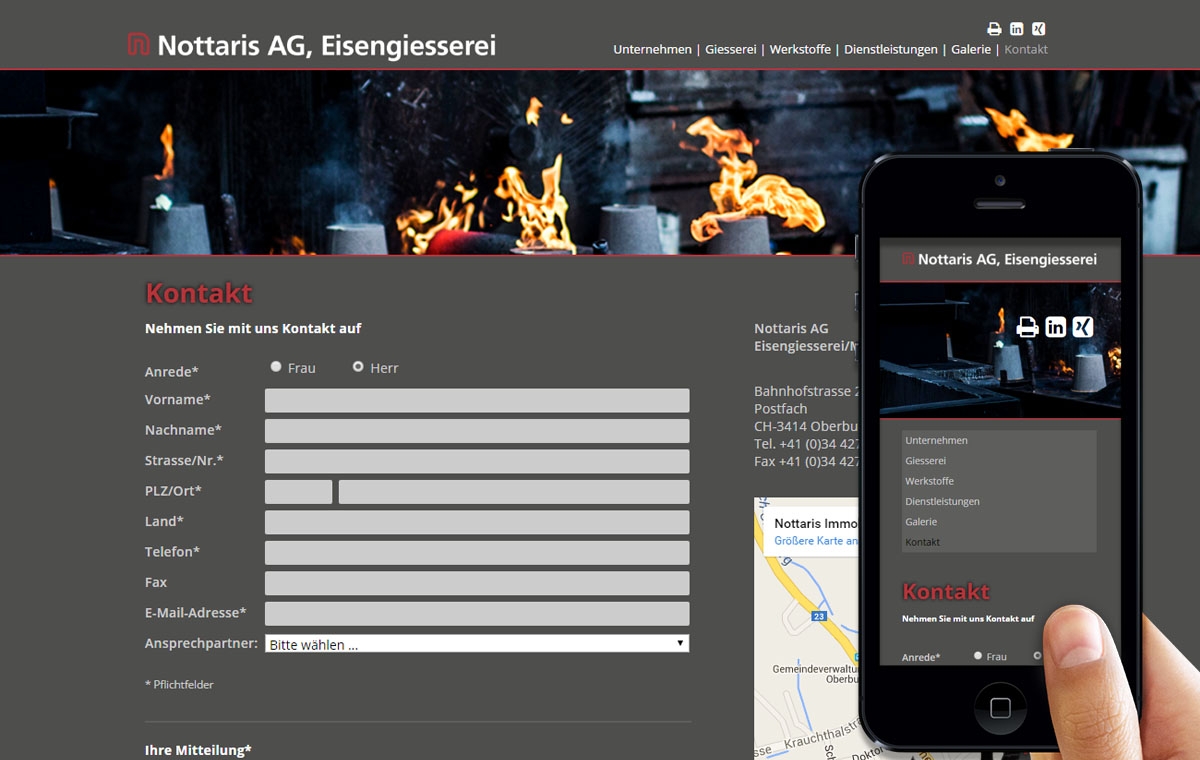This screenshot has width=1200, height=760.
Task: Open the Xing icon in the header
Action: coord(1039,29)
